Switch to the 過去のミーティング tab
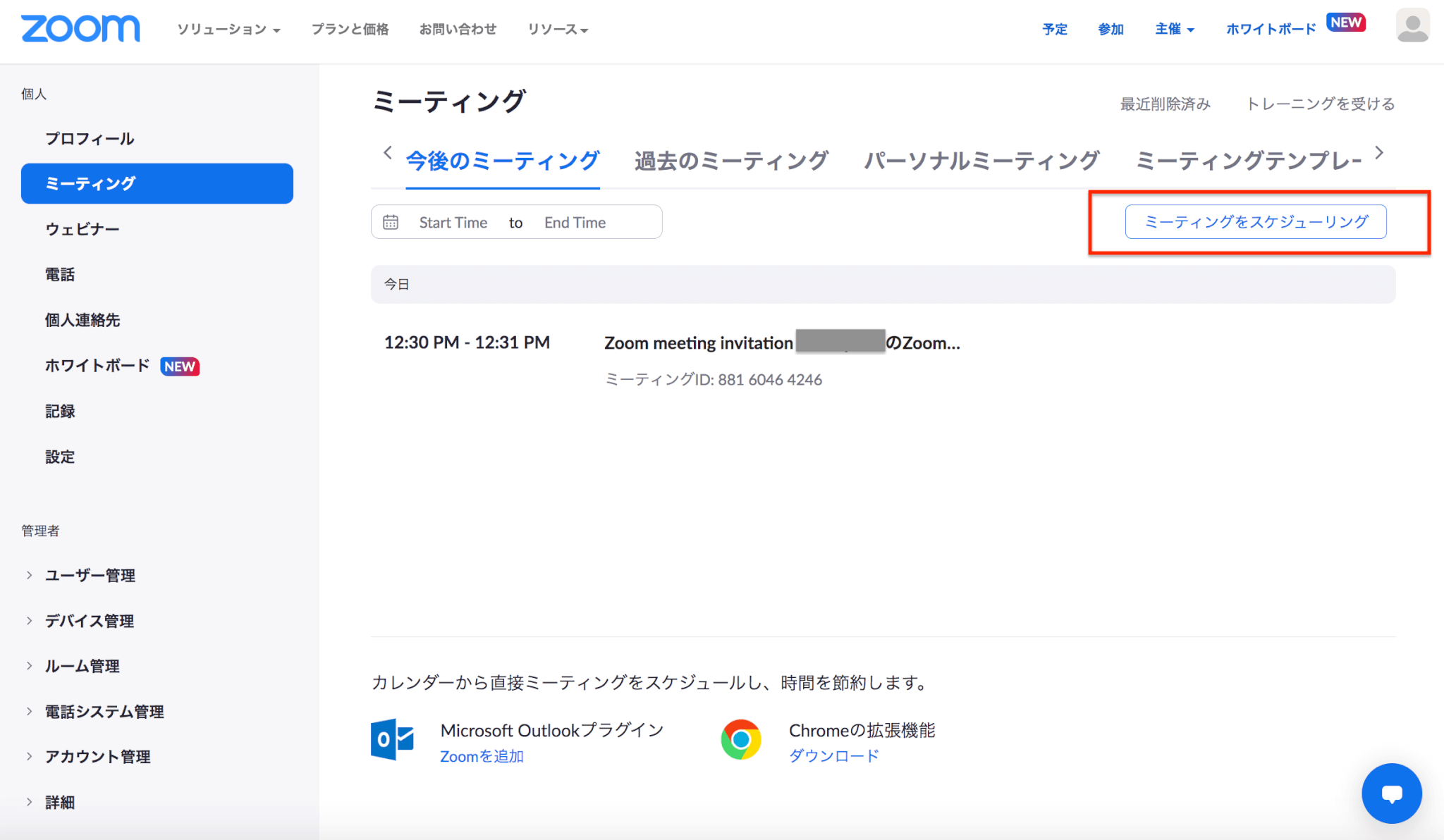Image resolution: width=1444 pixels, height=840 pixels. [732, 161]
